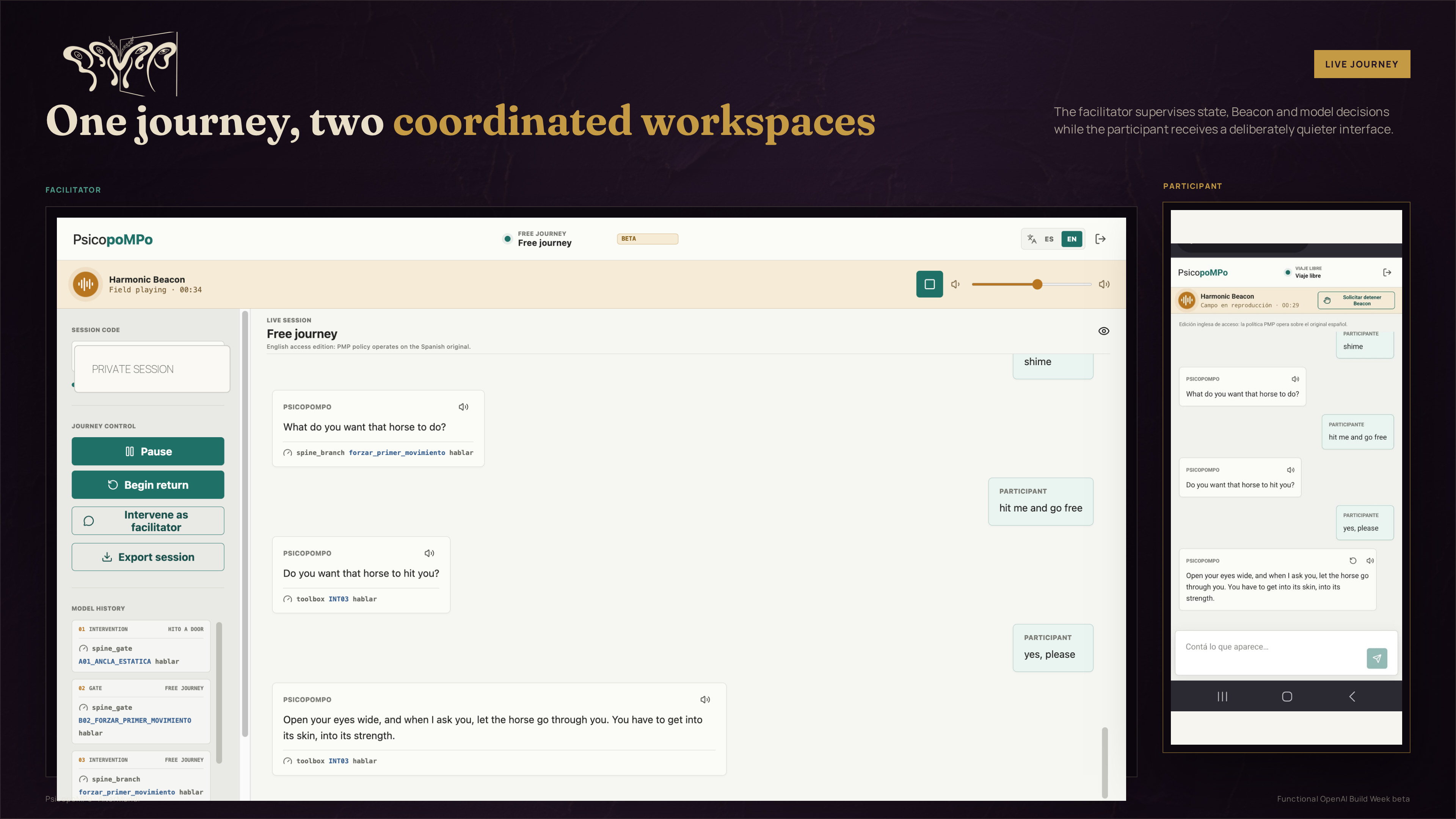The image size is (1456, 819).
Task: Click the translate language icon
Action: 1031,239
